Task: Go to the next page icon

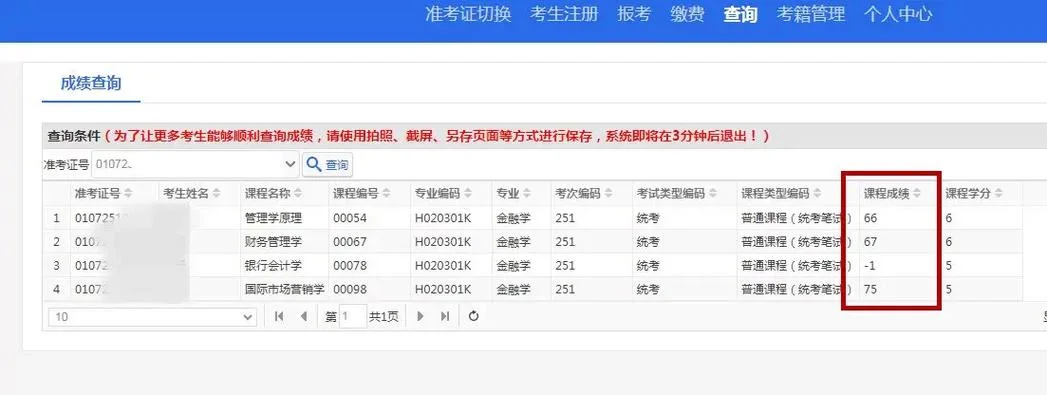Action: point(420,317)
